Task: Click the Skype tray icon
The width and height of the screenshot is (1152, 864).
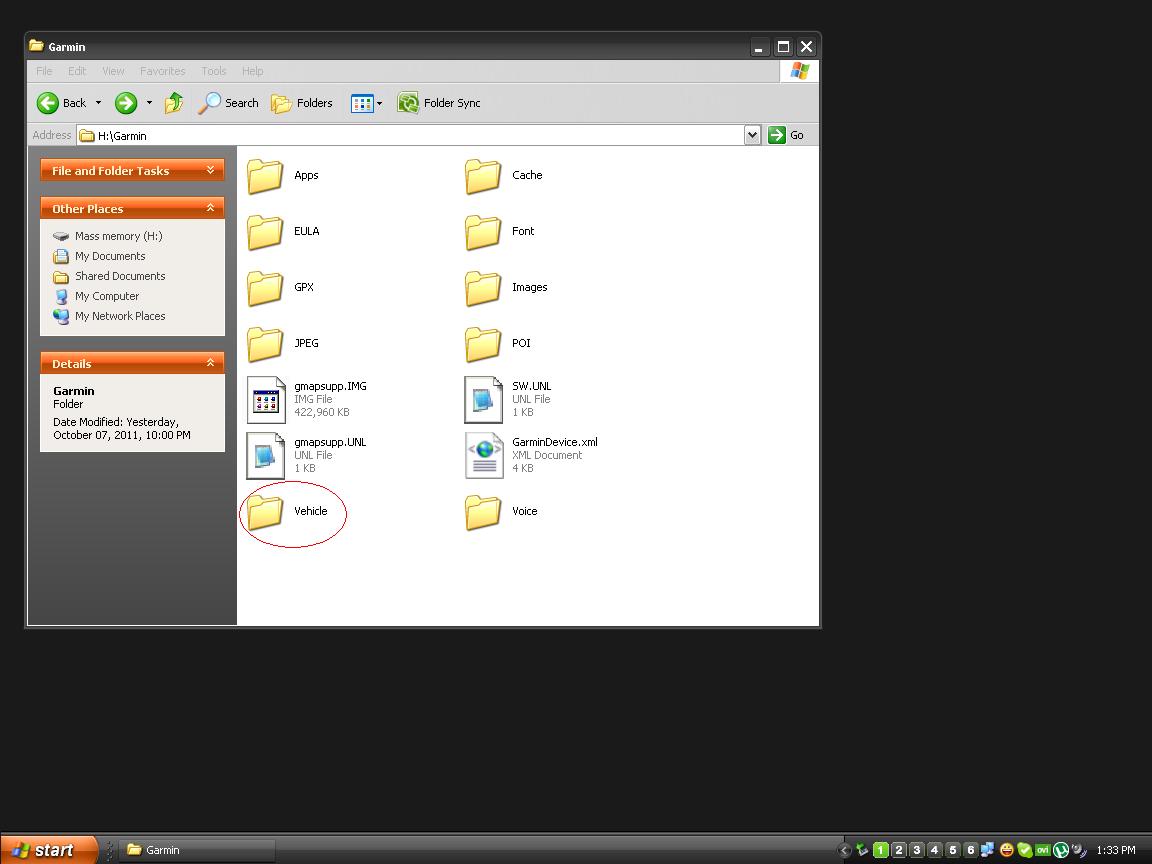Action: (x=1024, y=850)
